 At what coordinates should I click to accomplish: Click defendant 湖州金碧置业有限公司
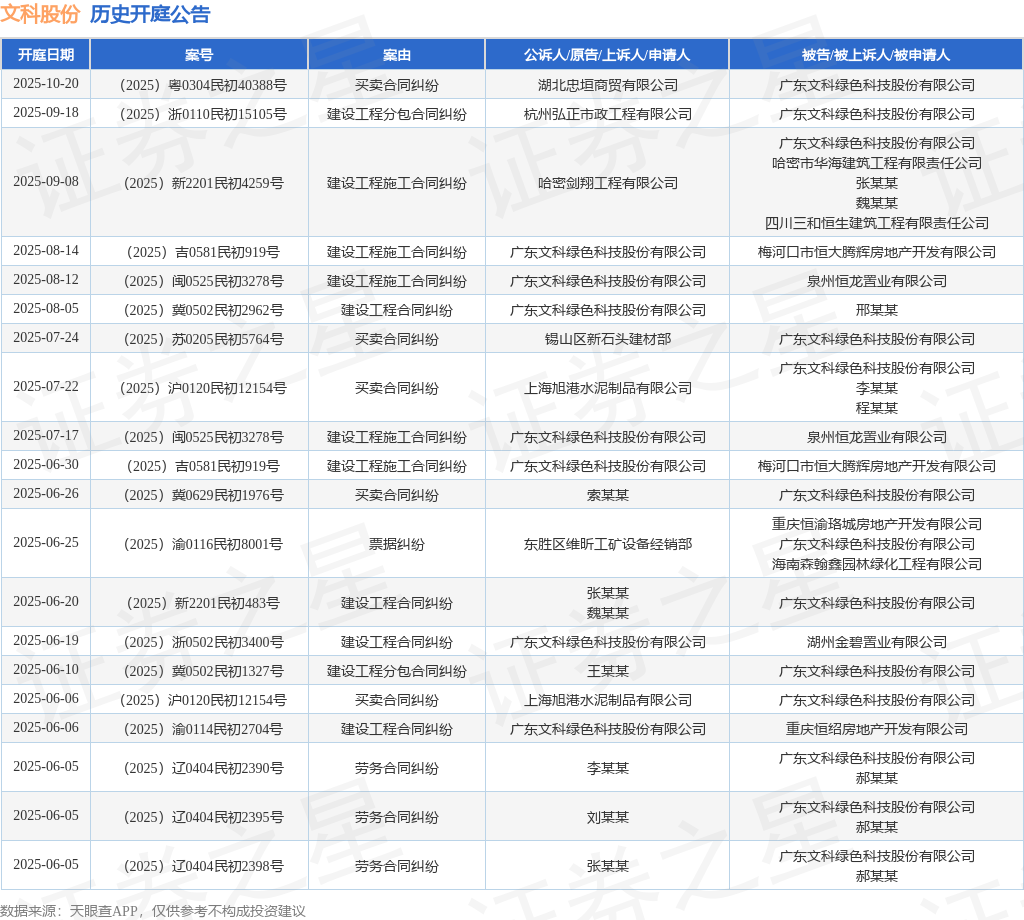point(876,642)
